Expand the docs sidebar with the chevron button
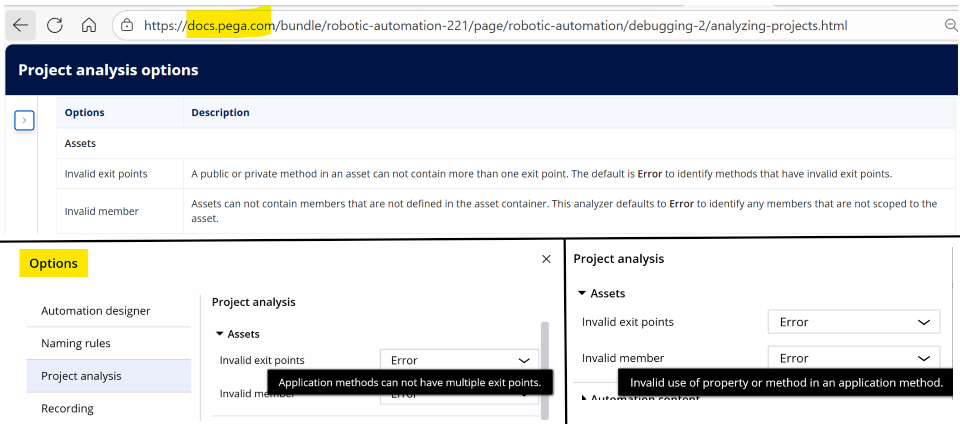The height and width of the screenshot is (424, 960). click(x=25, y=120)
